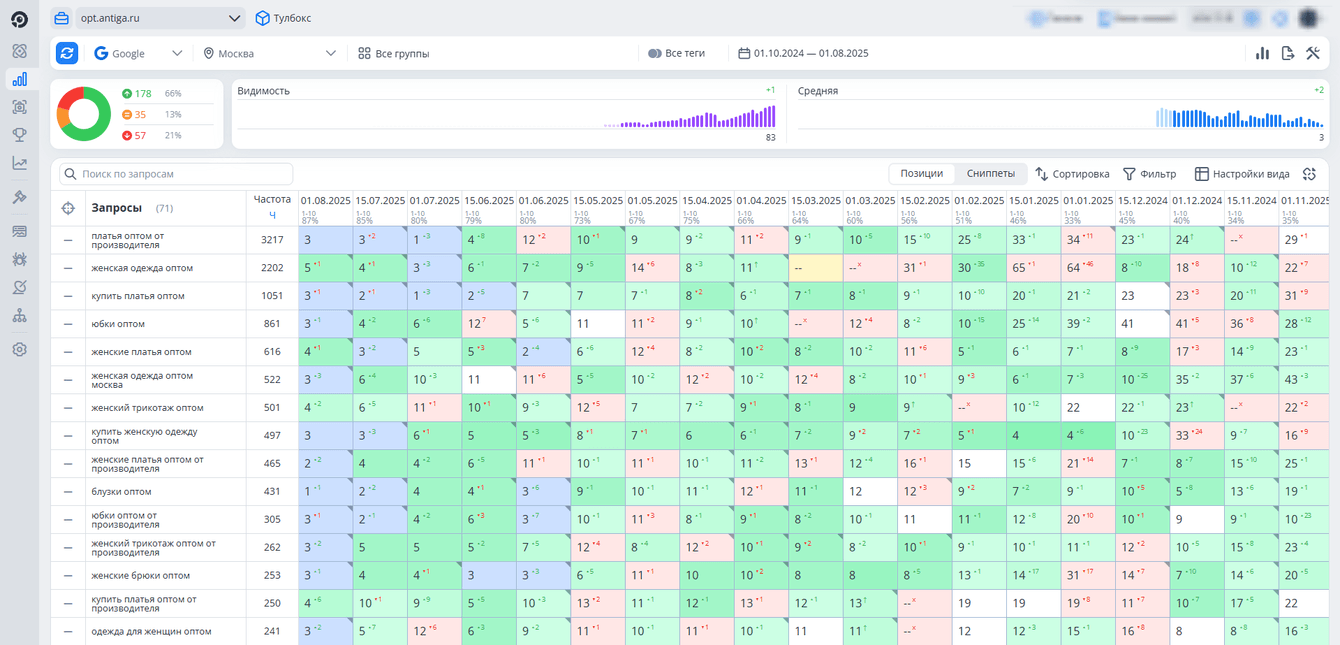
Task: Click the blue Средняя bar chart
Action: 1240,118
